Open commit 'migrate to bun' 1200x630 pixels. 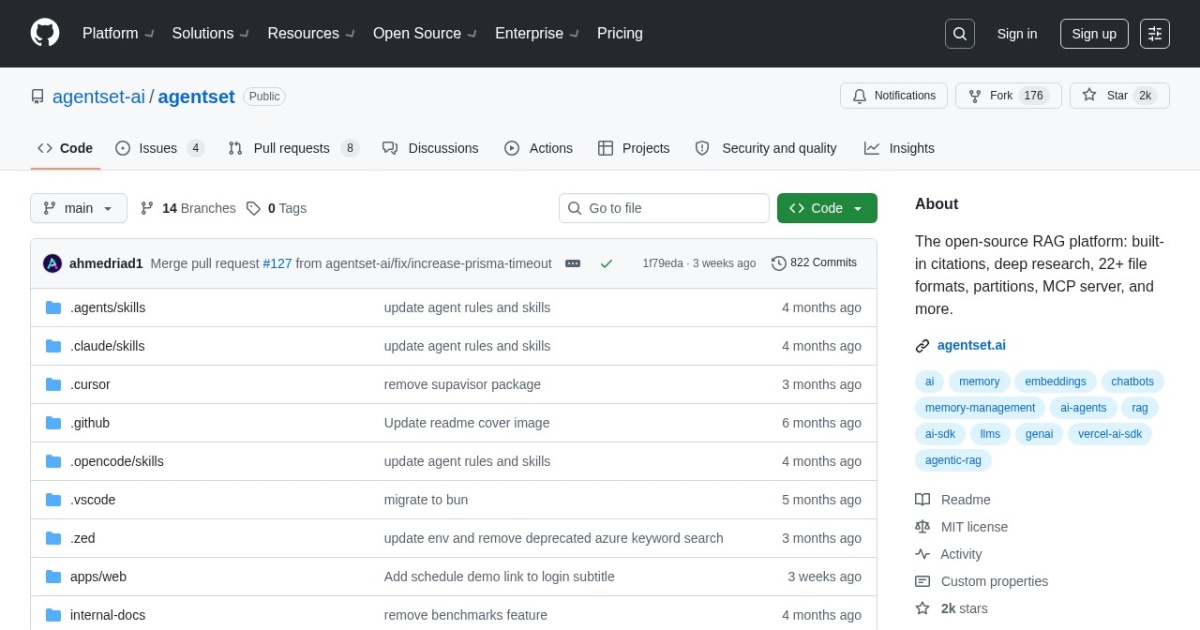pos(426,500)
